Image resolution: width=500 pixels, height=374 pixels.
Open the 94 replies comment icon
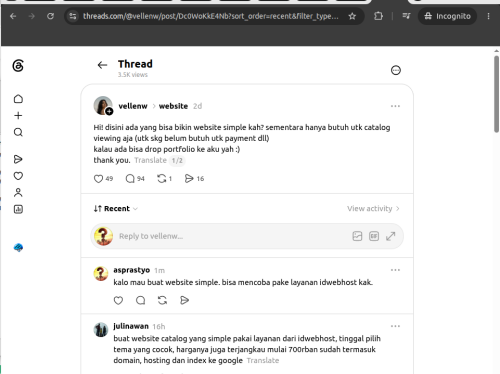pos(130,179)
